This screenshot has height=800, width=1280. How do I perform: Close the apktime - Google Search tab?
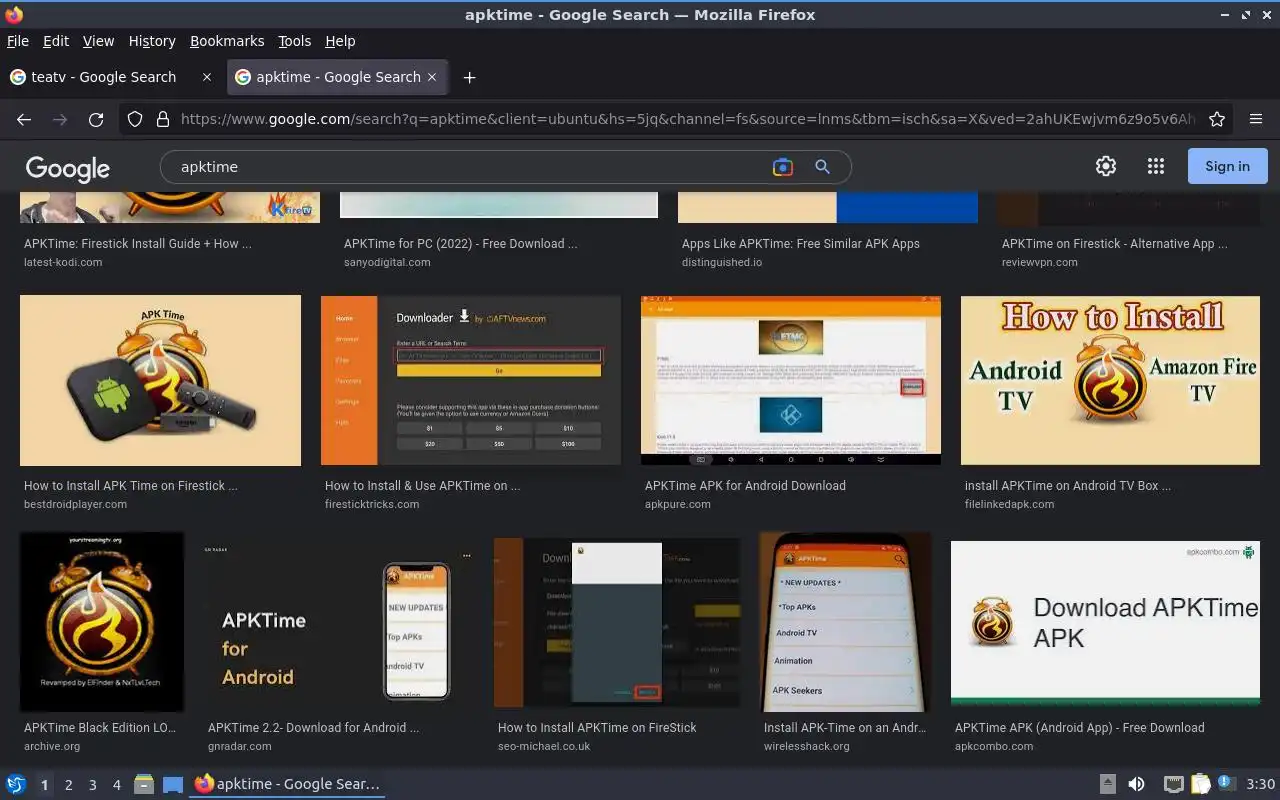coord(432,77)
